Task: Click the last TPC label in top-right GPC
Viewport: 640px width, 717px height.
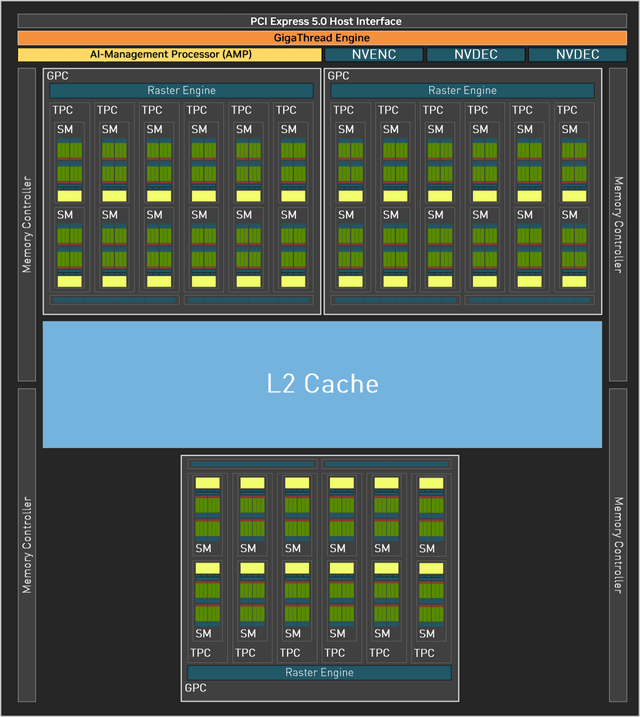Action: [x=567, y=110]
